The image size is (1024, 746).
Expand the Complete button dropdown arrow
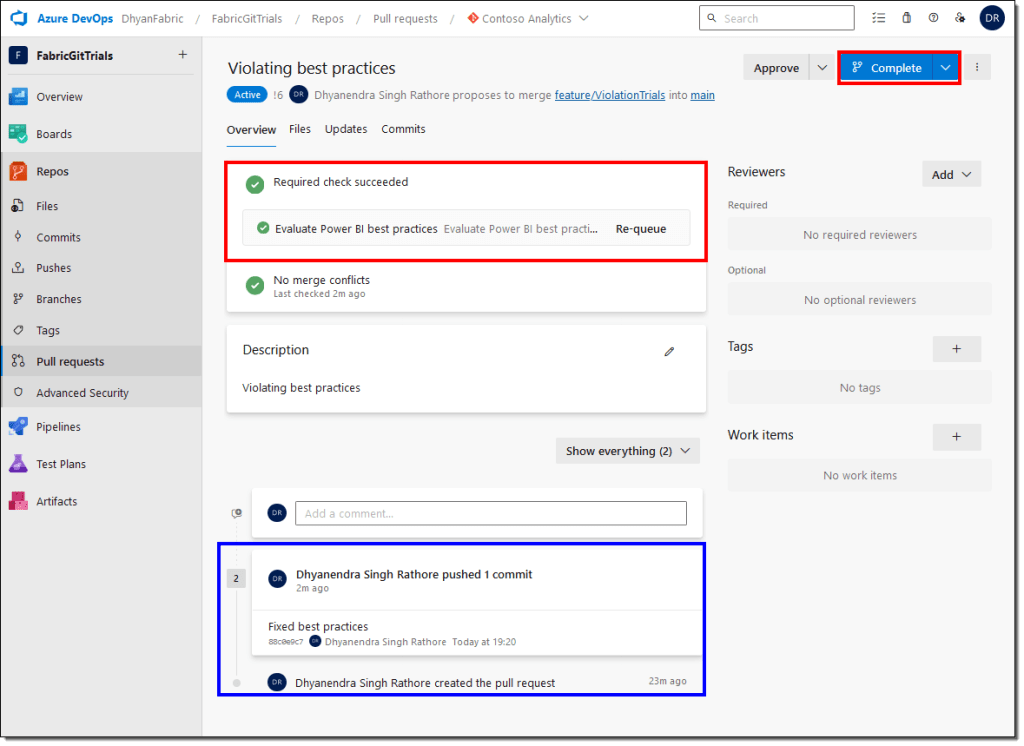pyautogui.click(x=945, y=68)
